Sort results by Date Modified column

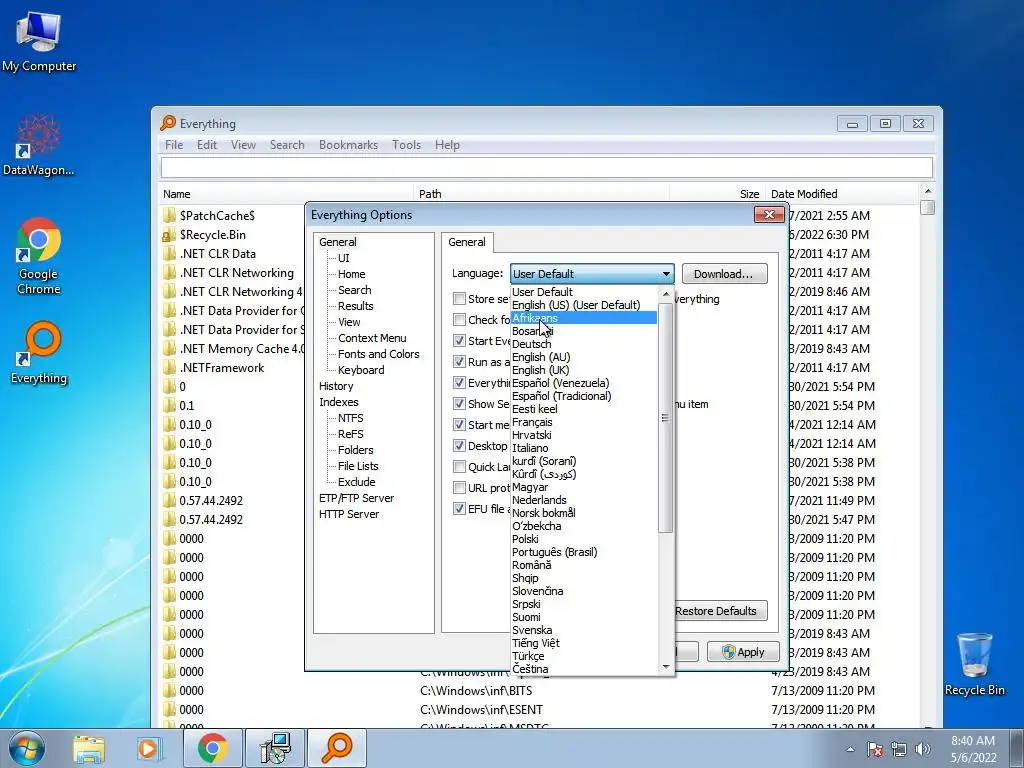pos(842,194)
